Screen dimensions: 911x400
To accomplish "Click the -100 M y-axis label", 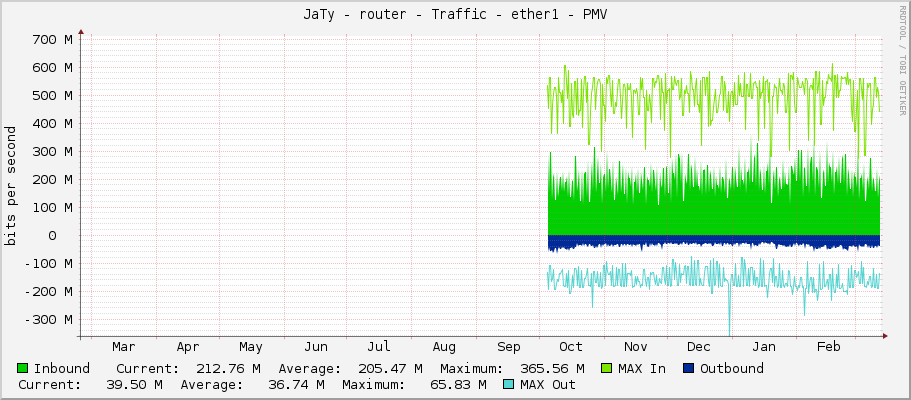I will (49, 263).
